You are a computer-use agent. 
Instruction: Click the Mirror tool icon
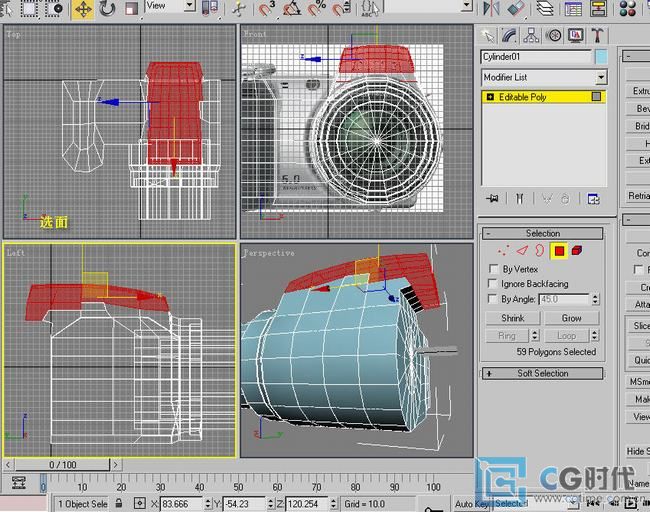click(492, 8)
